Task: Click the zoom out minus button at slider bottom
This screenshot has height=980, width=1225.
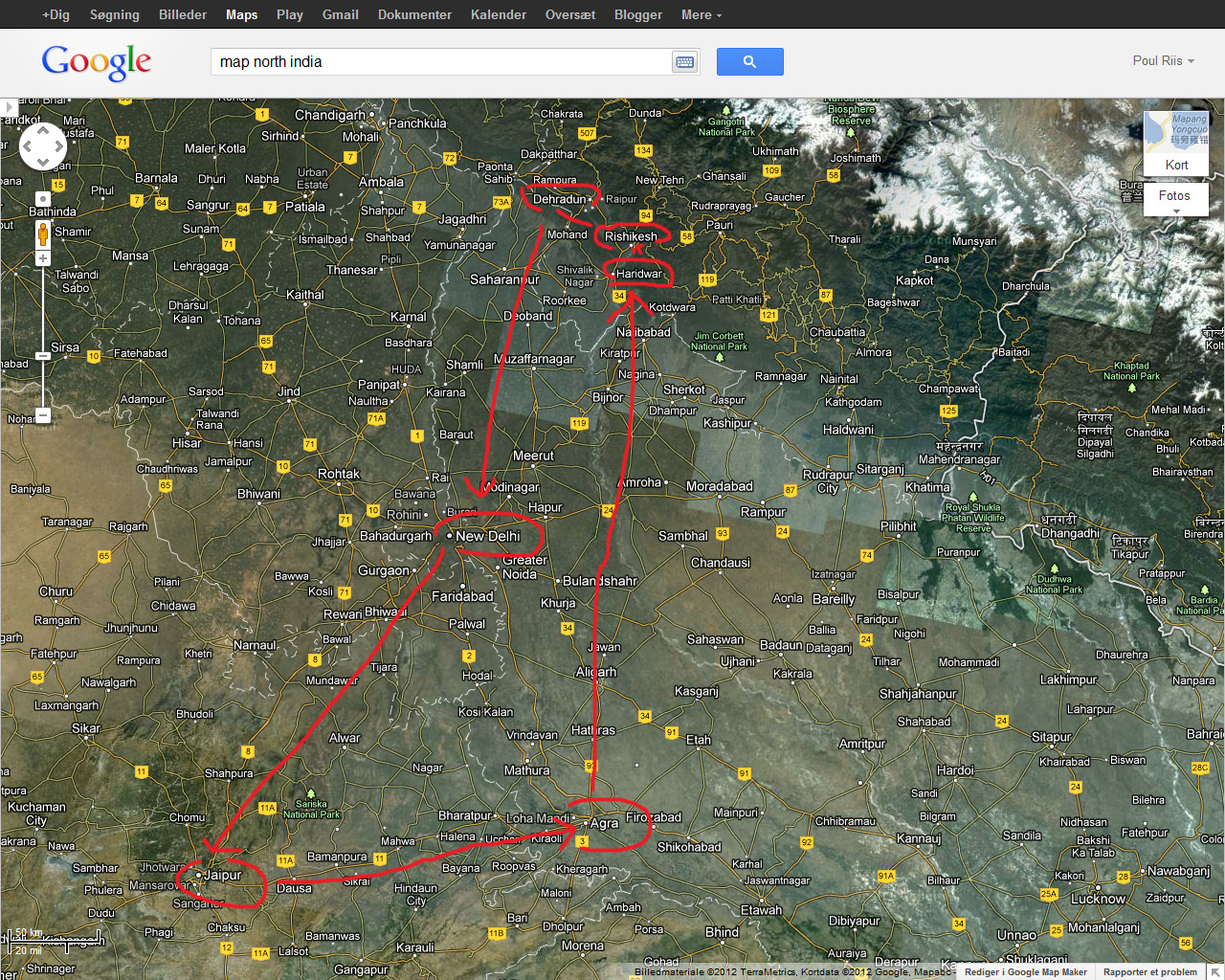Action: click(x=43, y=415)
